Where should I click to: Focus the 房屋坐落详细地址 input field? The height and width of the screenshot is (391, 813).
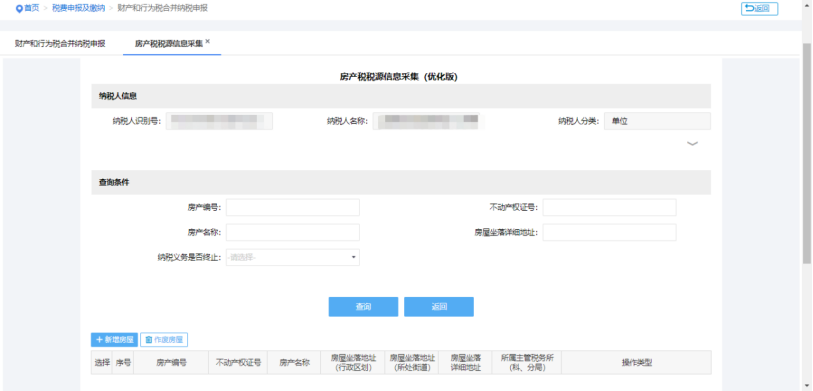[609, 232]
